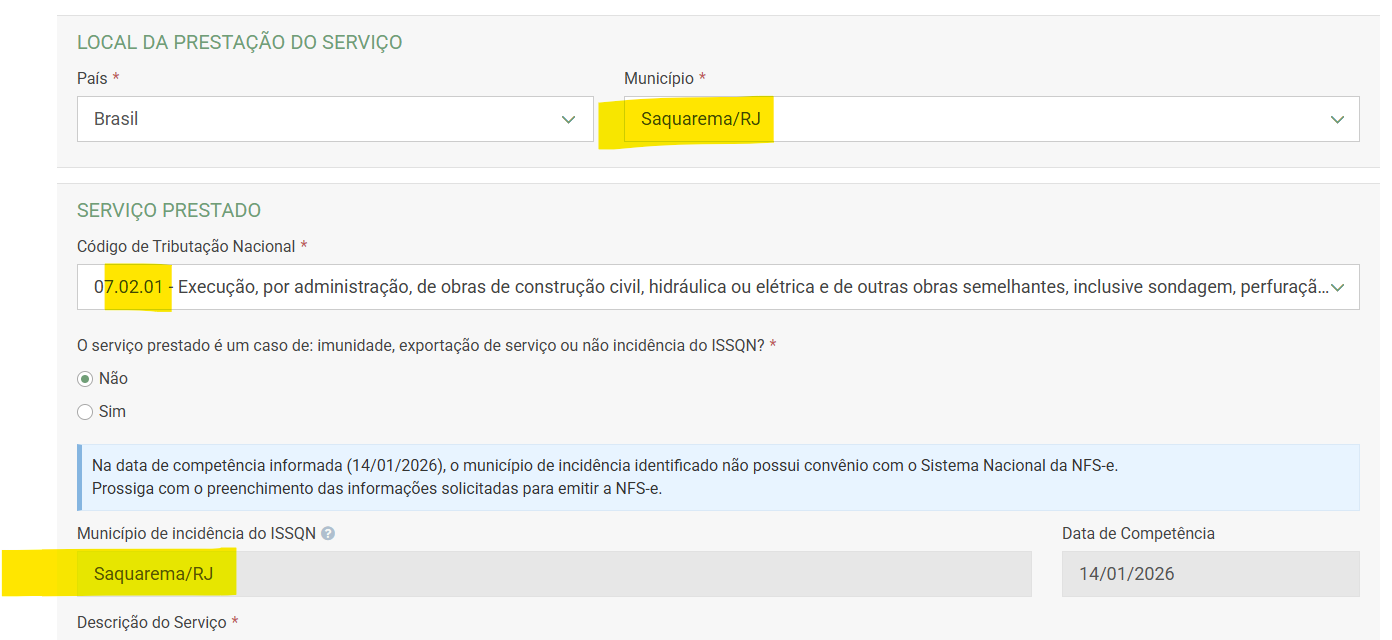Click the Data de Competência 14/01/2026 field
The height and width of the screenshot is (640, 1392).
(1209, 574)
